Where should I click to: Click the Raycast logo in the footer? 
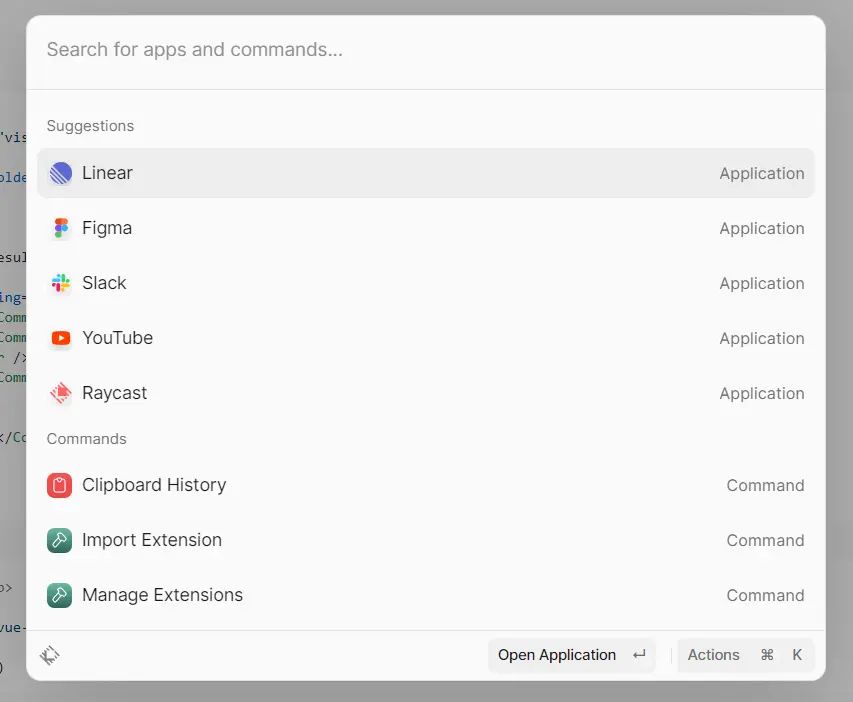[50, 655]
